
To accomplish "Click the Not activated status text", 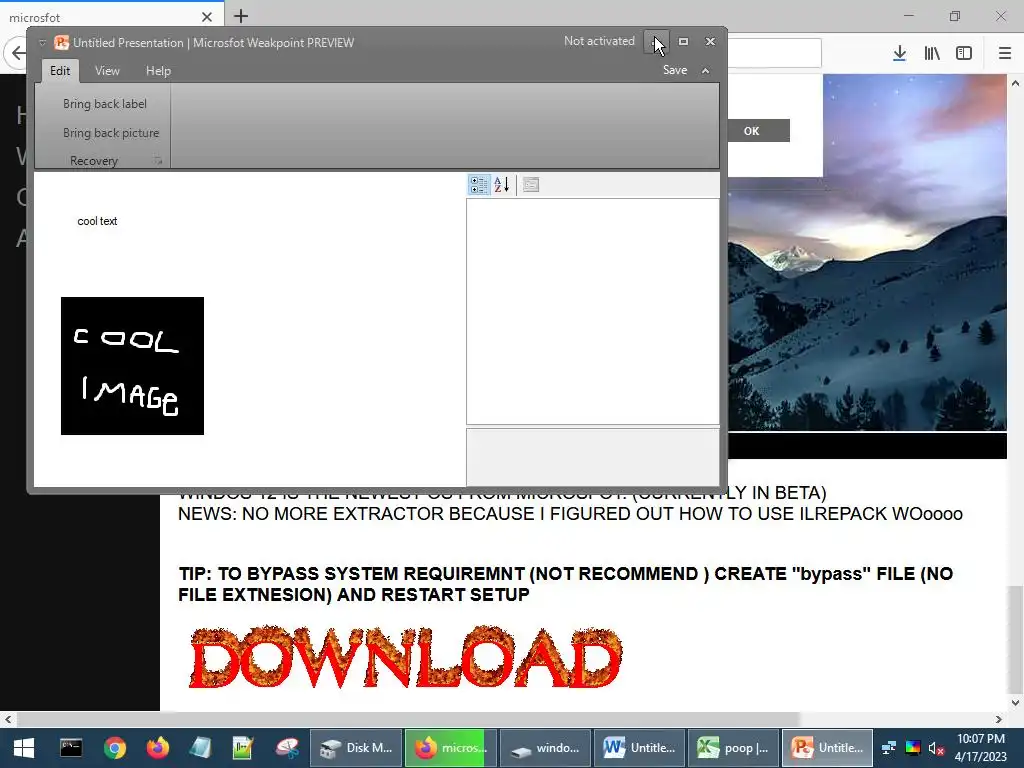I will point(599,40).
